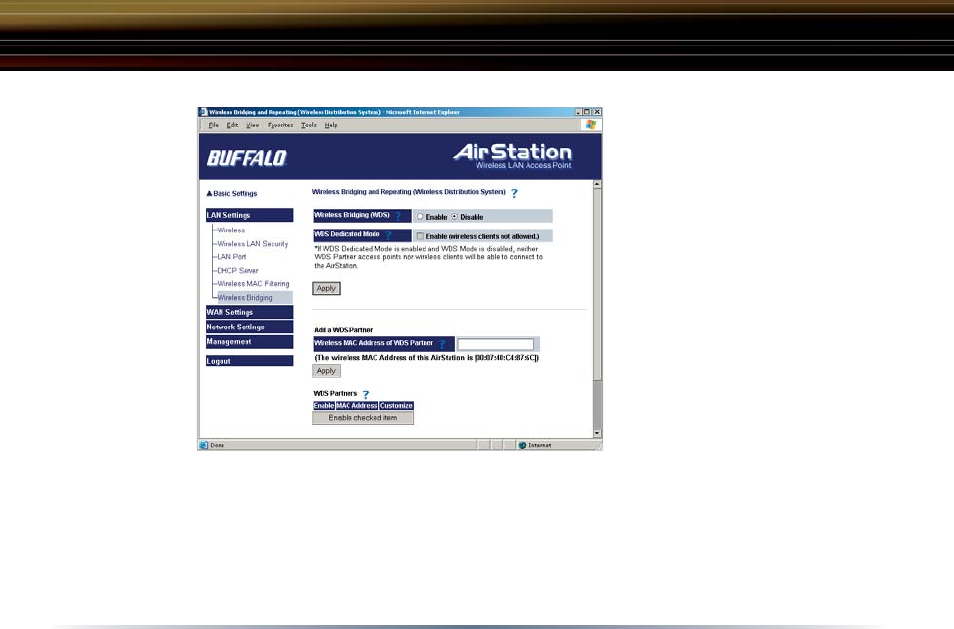The image size is (954, 629).
Task: Click the Done page icon in status bar
Action: click(x=204, y=445)
